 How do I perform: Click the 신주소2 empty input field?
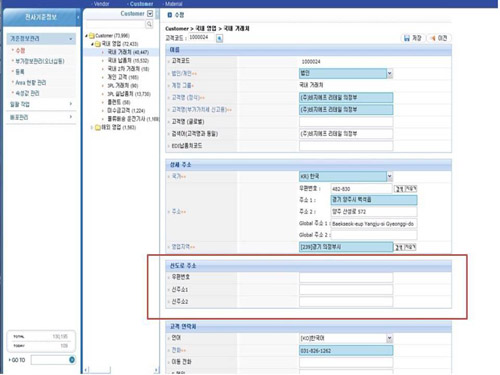[x=346, y=302]
